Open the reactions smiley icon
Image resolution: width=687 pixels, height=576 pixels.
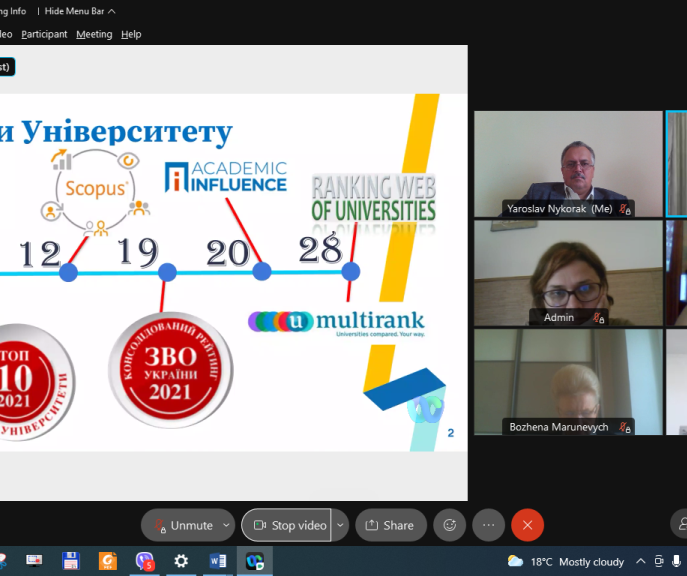pyautogui.click(x=450, y=525)
